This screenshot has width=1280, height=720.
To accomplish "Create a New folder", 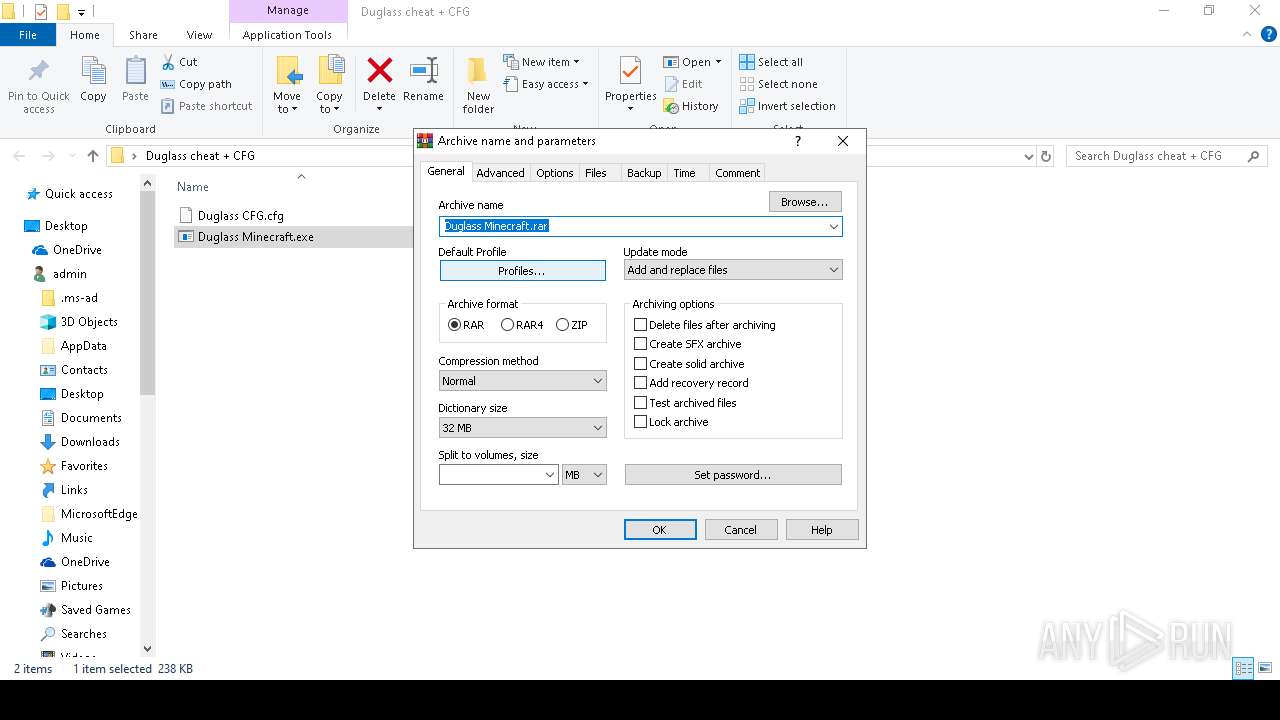I will coord(478,86).
